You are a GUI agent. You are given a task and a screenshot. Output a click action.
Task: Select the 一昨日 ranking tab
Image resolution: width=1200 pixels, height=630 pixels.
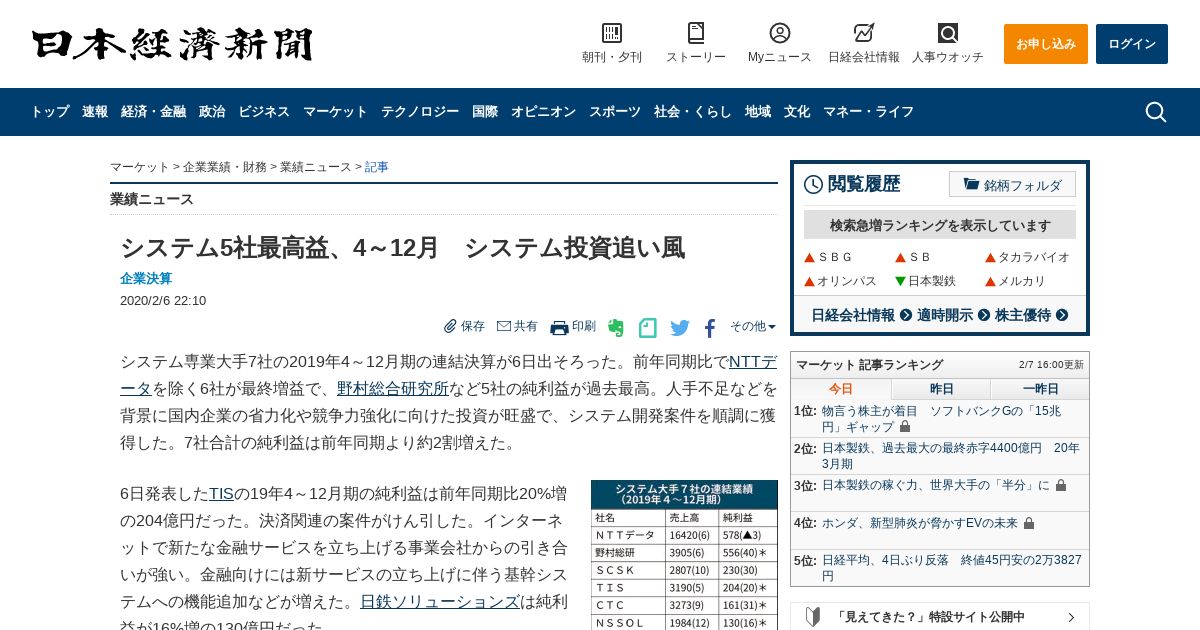coord(1040,389)
